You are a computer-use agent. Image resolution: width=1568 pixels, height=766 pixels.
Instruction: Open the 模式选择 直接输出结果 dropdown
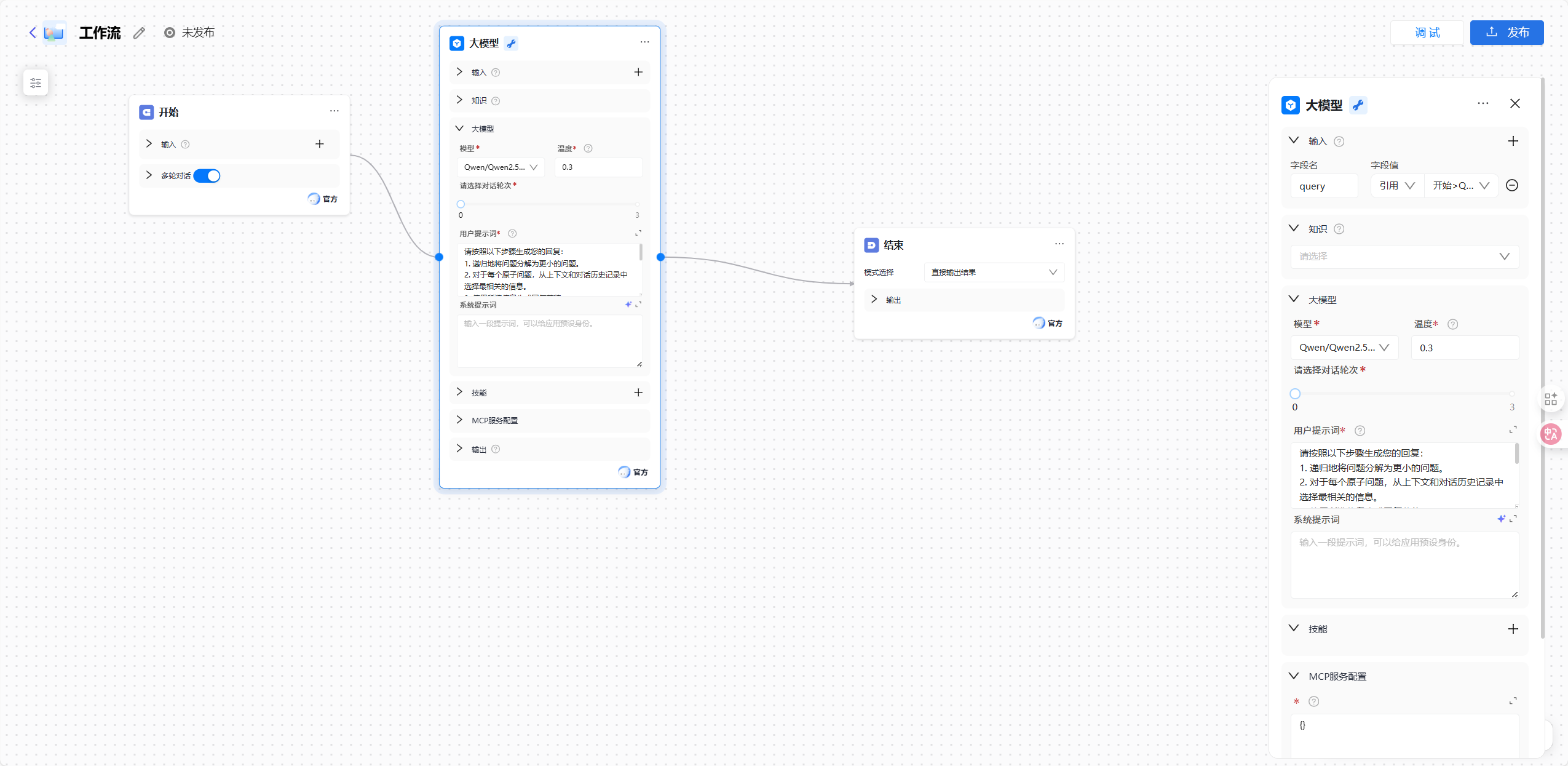pyautogui.click(x=993, y=273)
